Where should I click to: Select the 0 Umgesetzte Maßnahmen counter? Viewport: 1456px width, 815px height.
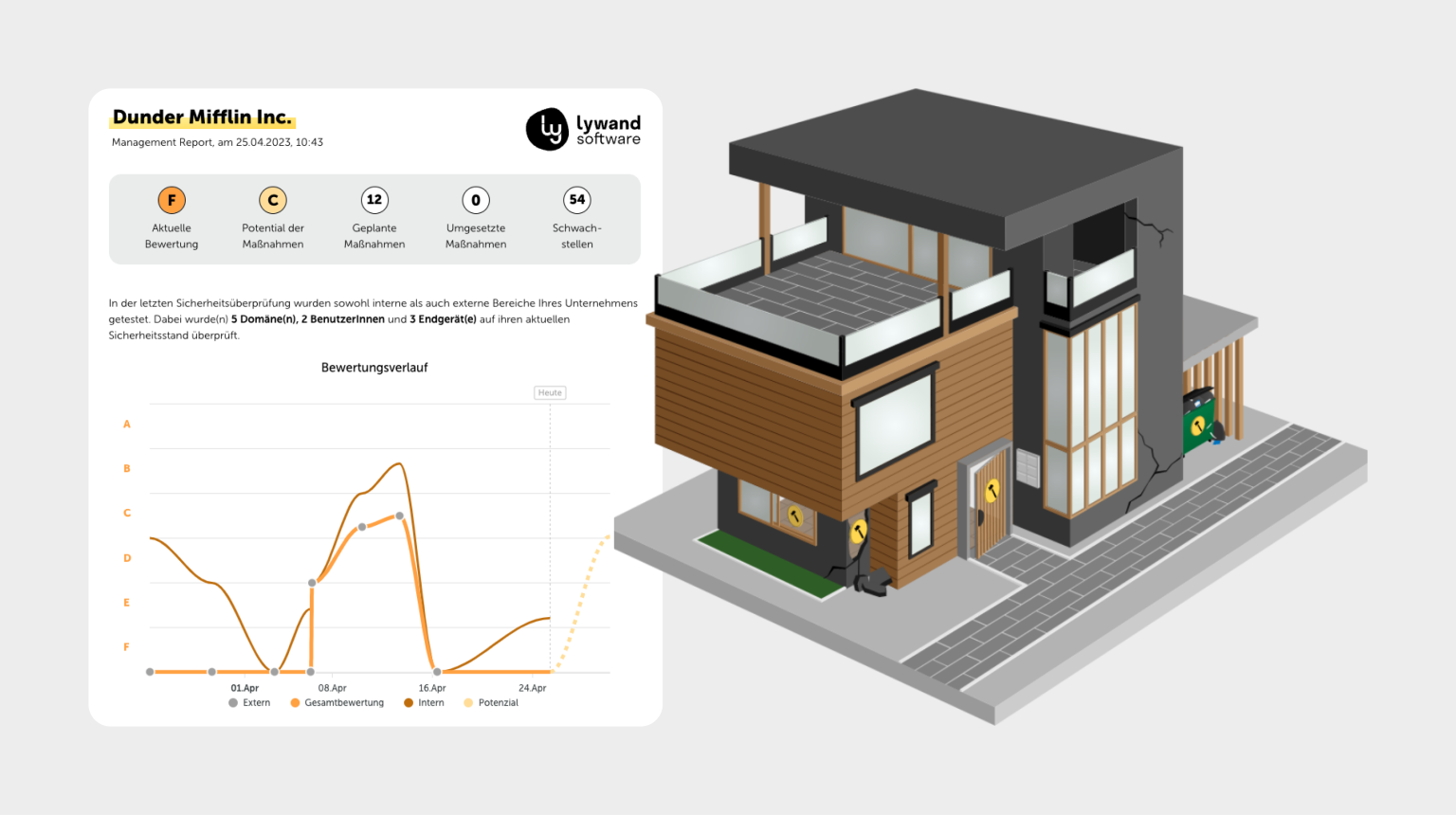click(x=476, y=200)
